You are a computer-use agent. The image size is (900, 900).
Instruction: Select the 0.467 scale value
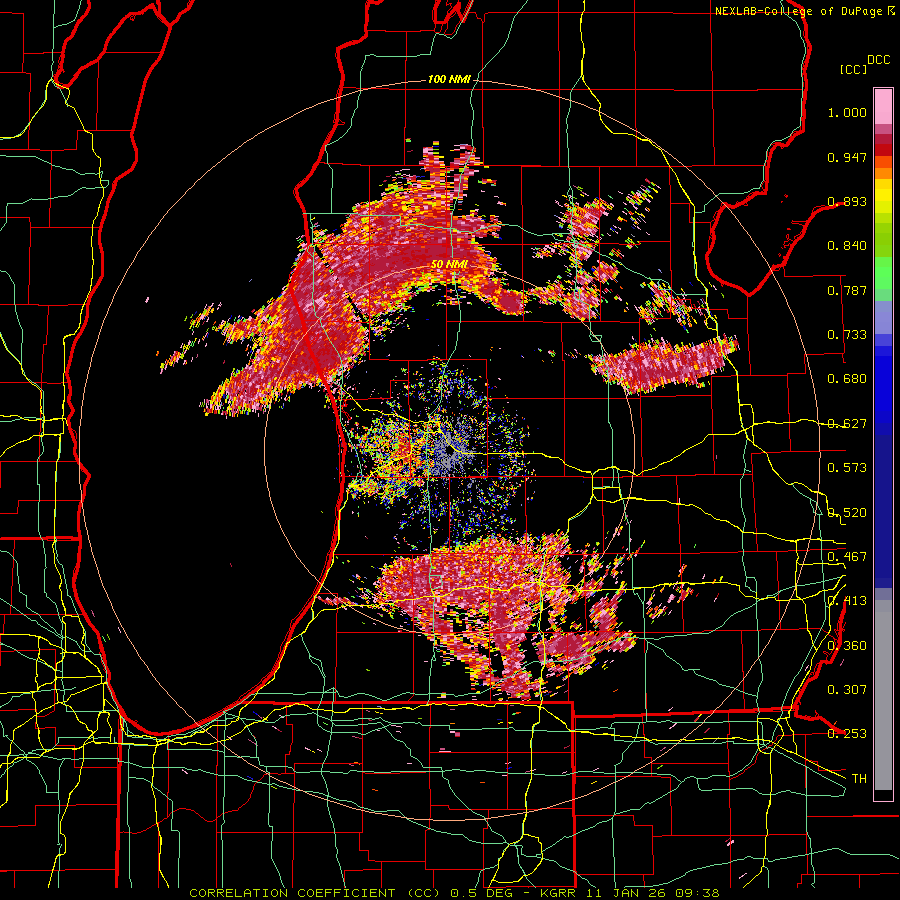[847, 556]
